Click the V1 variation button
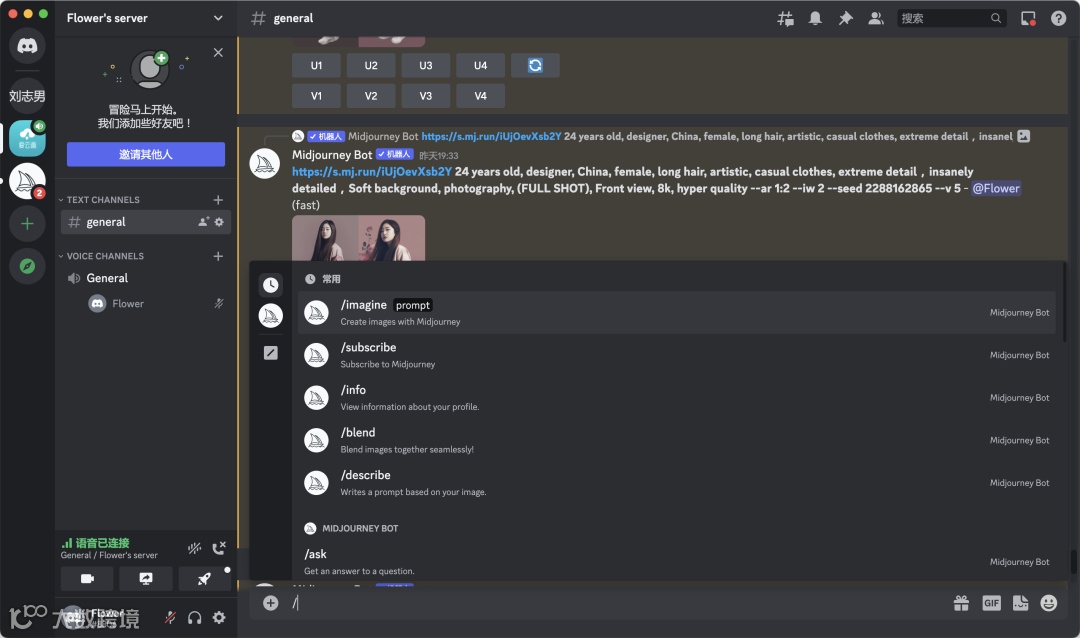Image resolution: width=1080 pixels, height=638 pixels. [316, 96]
